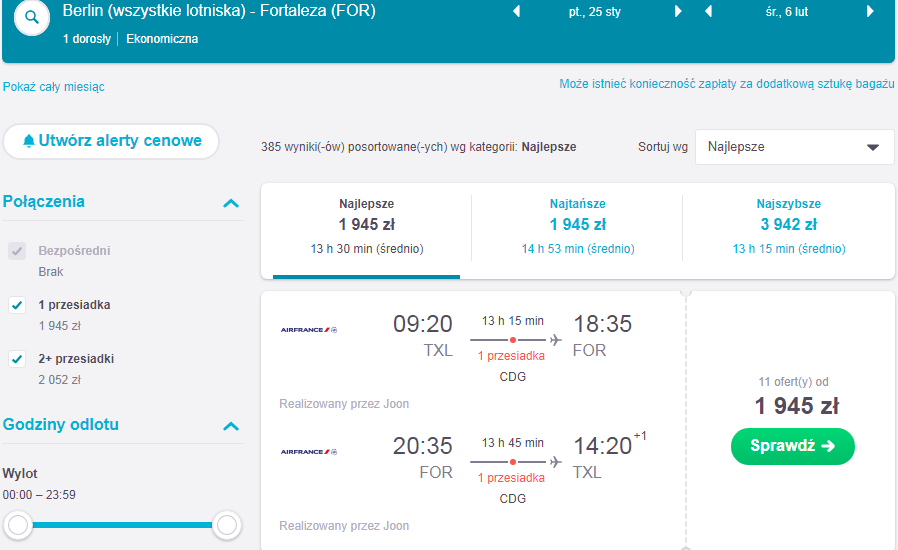Uncheck the 2+ przesiadki checkbox
898x550 pixels.
(17, 359)
